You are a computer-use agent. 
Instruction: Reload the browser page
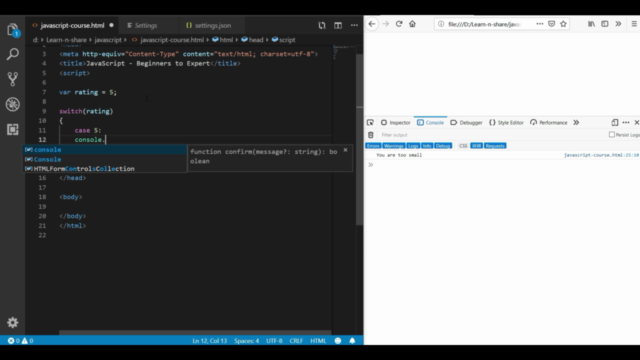click(399, 24)
